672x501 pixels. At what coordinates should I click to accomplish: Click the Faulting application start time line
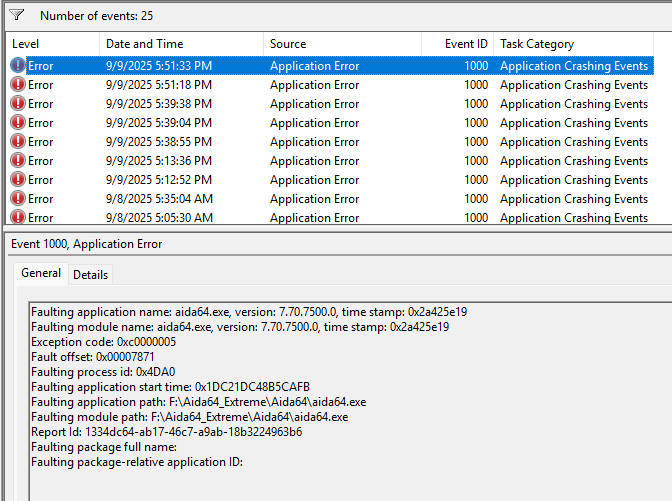pyautogui.click(x=170, y=387)
